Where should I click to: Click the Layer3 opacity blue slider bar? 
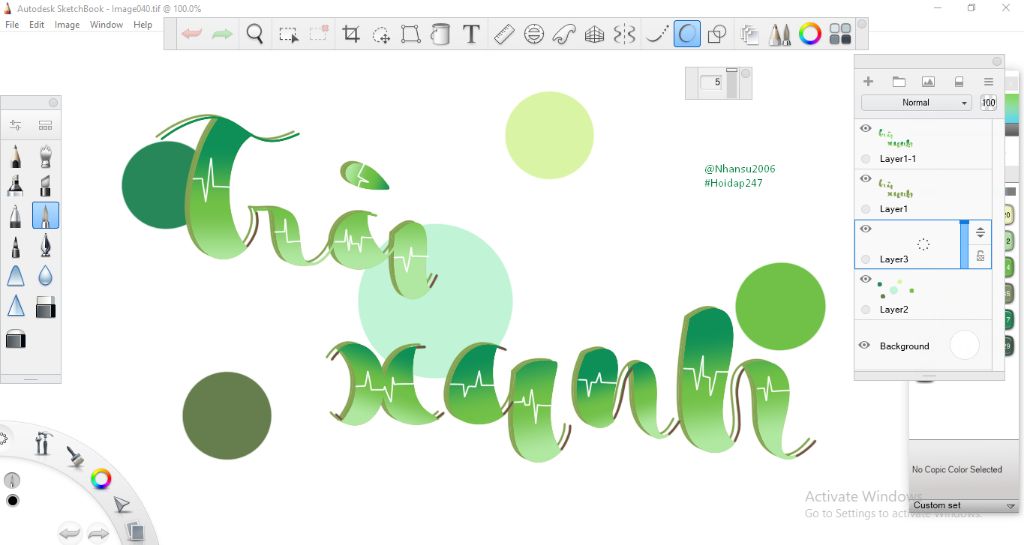click(964, 244)
